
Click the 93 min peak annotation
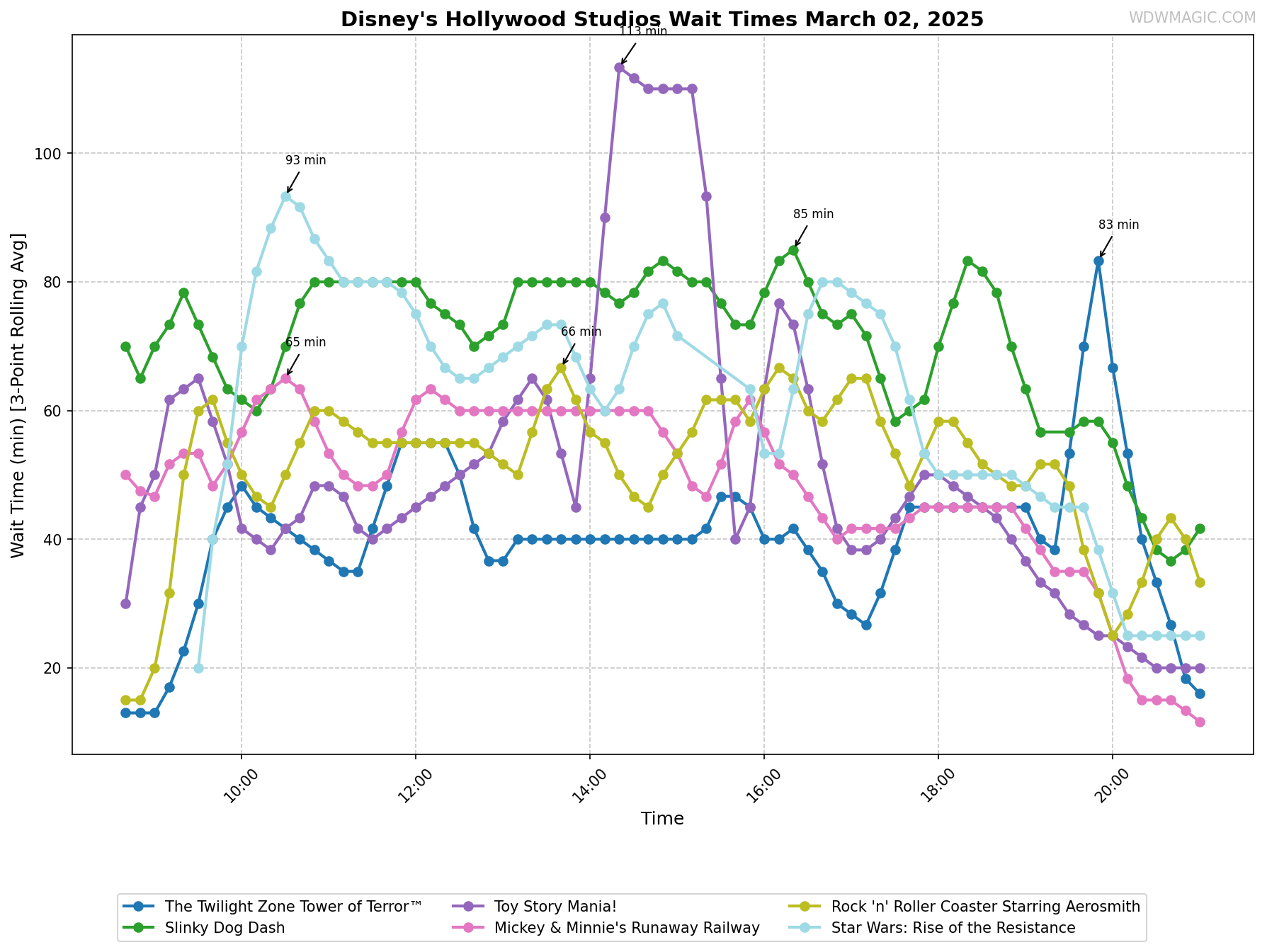pyautogui.click(x=306, y=160)
